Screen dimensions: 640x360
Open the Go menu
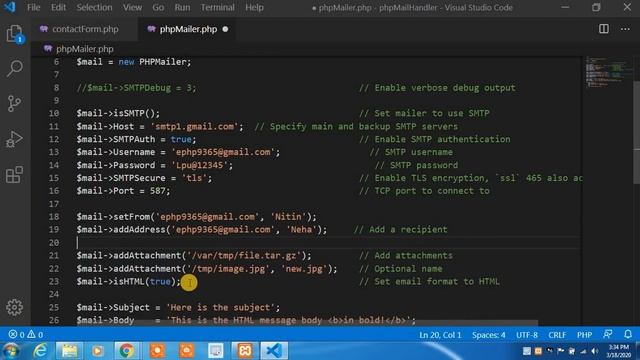[x=158, y=7]
